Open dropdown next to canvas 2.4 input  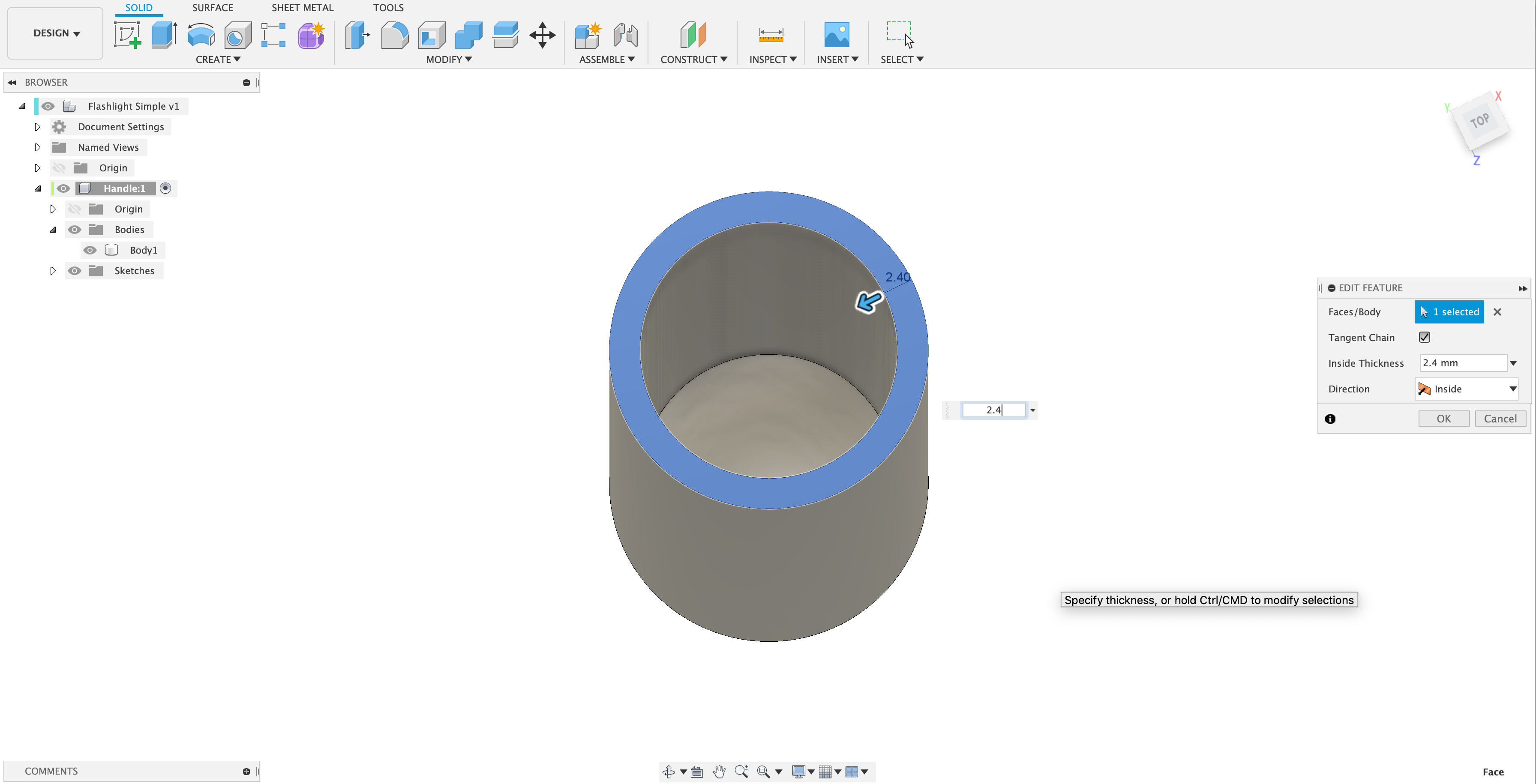[x=1033, y=410]
